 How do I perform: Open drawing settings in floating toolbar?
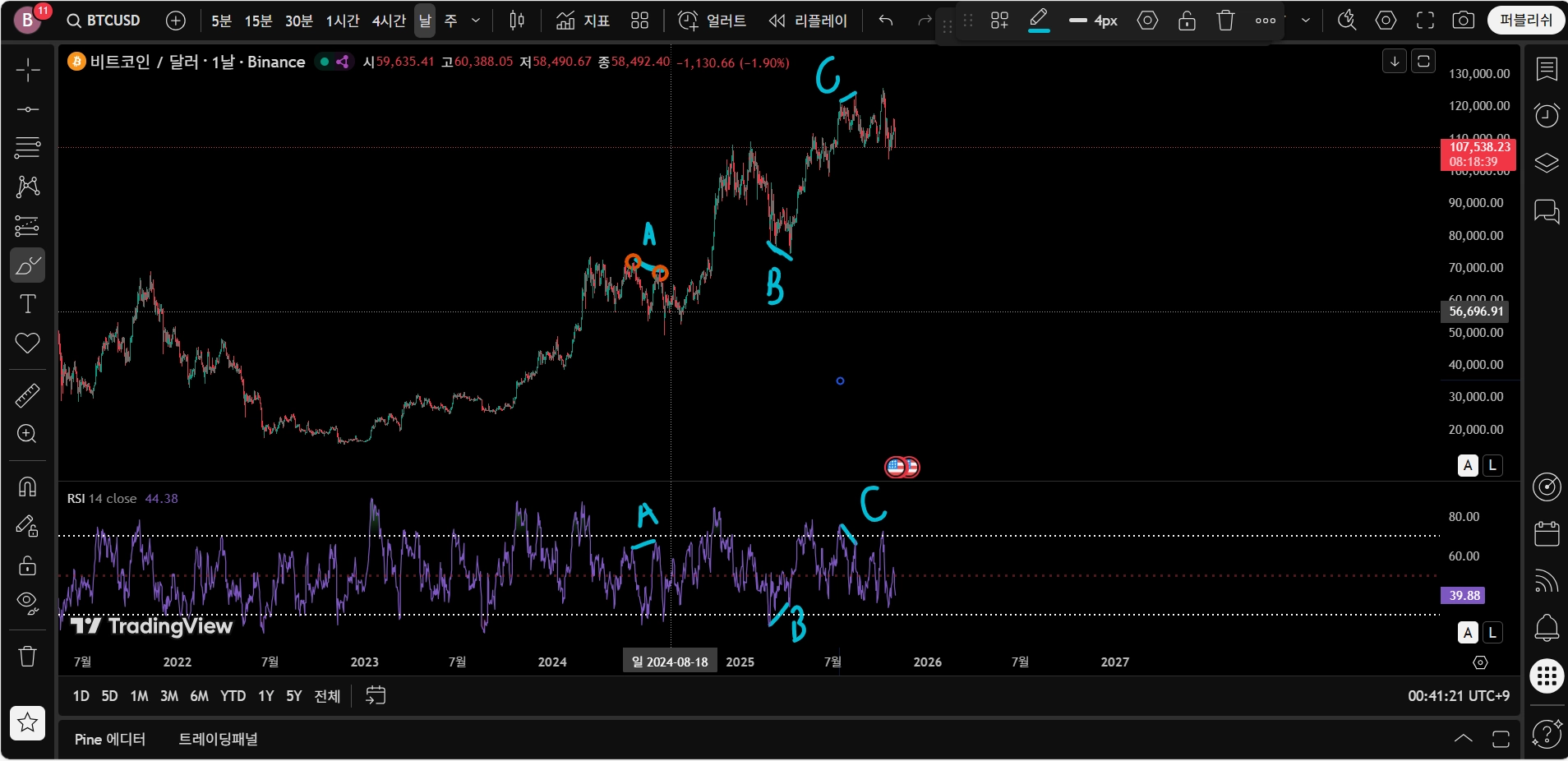[x=1147, y=21]
